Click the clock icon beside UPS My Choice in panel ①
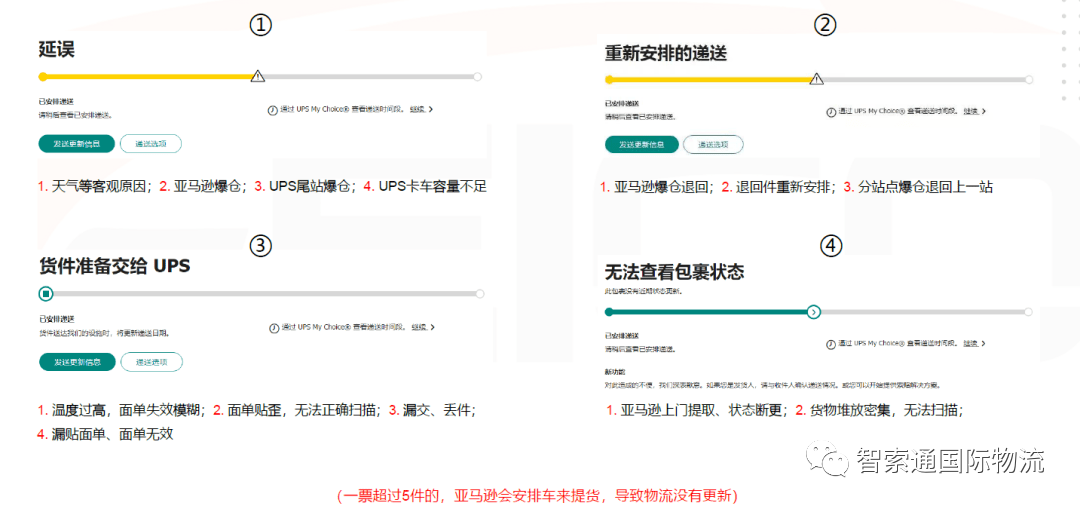Screen dimensions: 1080x509 pos(272,110)
